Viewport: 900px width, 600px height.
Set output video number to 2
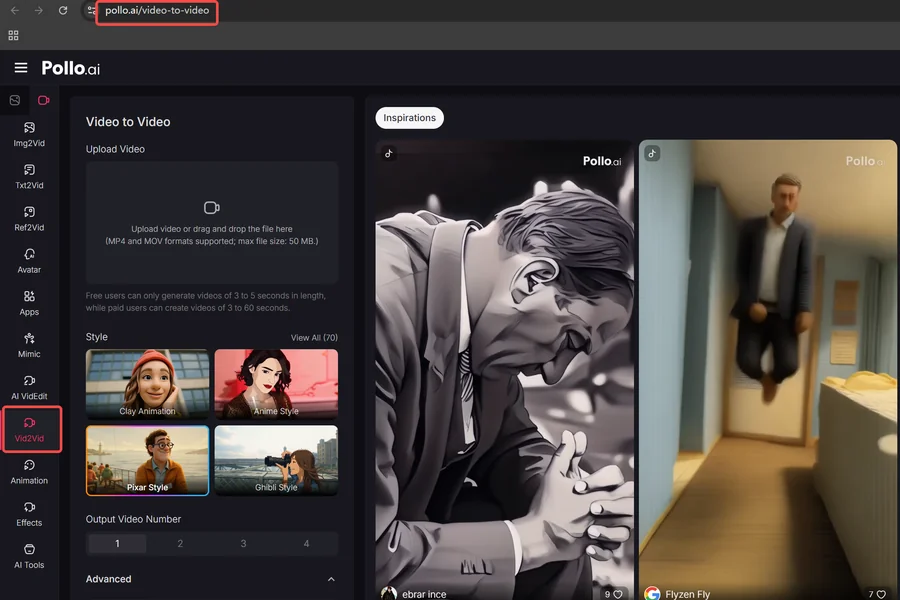click(180, 543)
